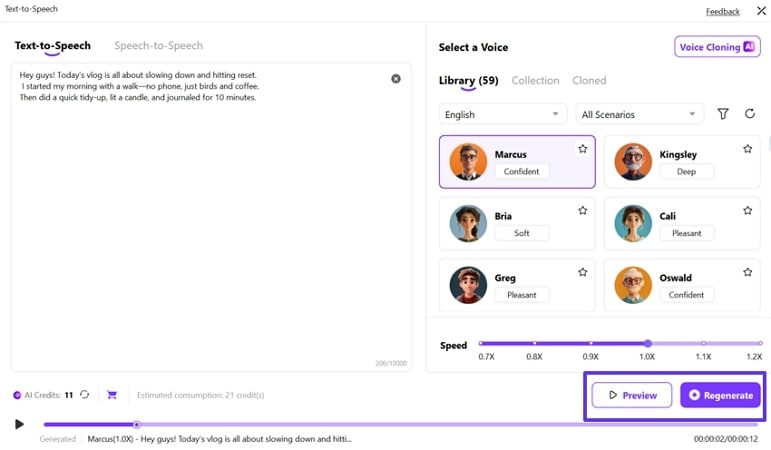Open the Collection voices tab

[535, 80]
